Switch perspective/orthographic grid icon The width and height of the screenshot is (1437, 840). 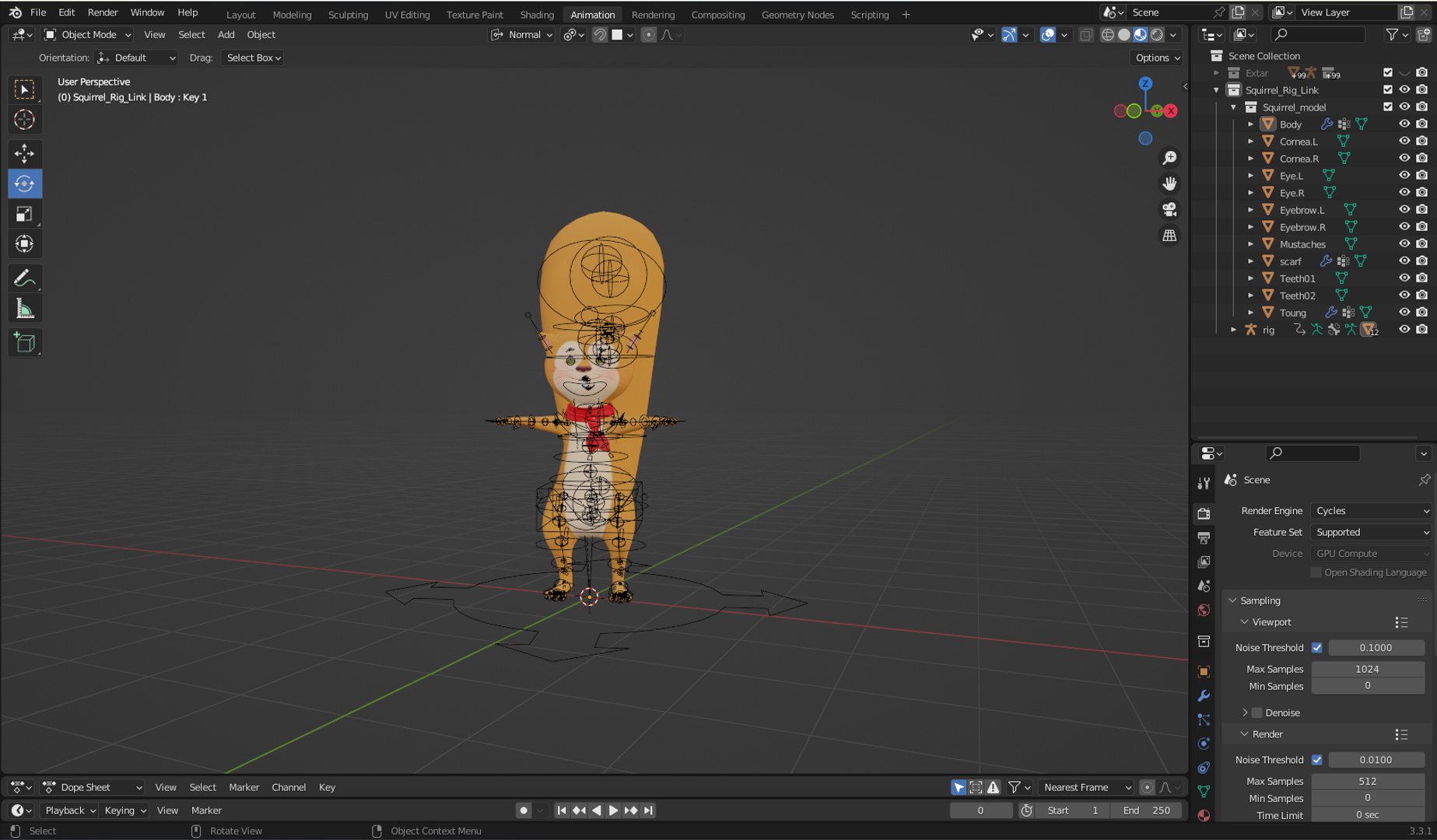(x=1169, y=235)
